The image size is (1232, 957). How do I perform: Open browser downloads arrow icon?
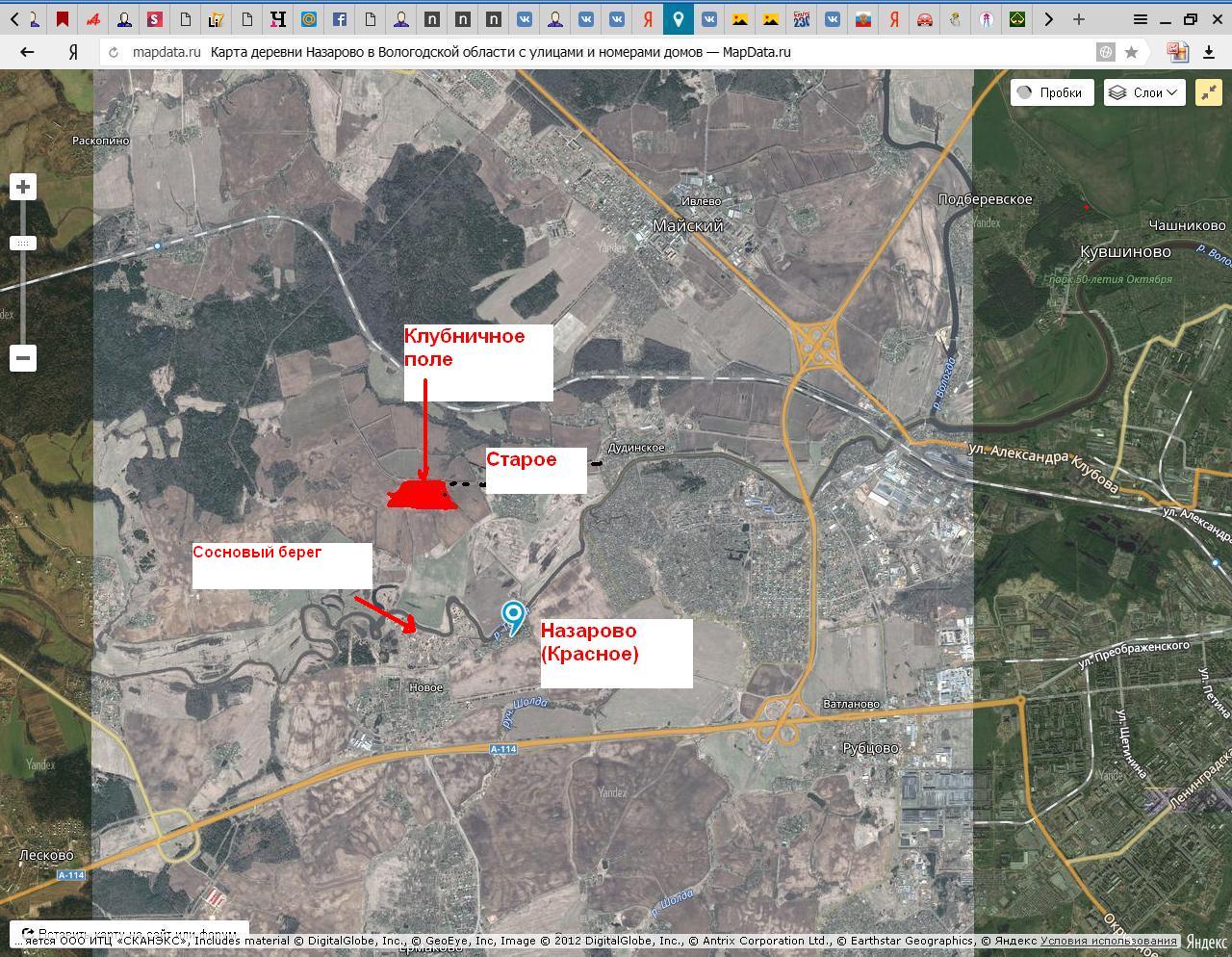pyautogui.click(x=1209, y=52)
